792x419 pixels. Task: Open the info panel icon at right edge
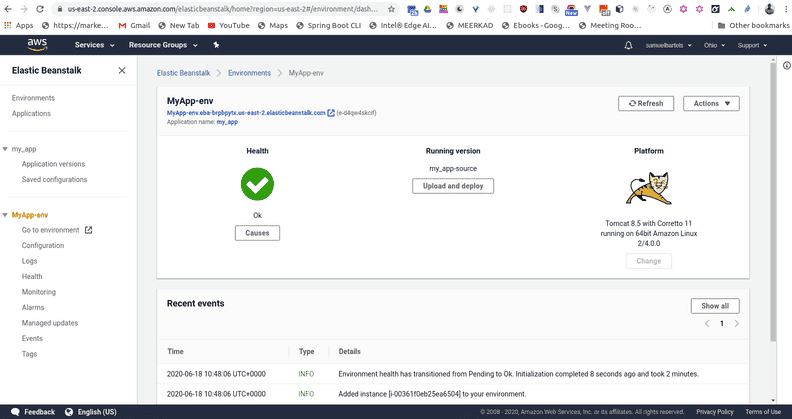coord(786,66)
